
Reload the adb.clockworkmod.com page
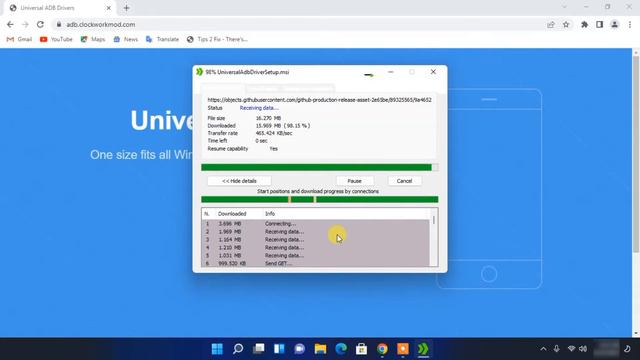tap(40, 24)
